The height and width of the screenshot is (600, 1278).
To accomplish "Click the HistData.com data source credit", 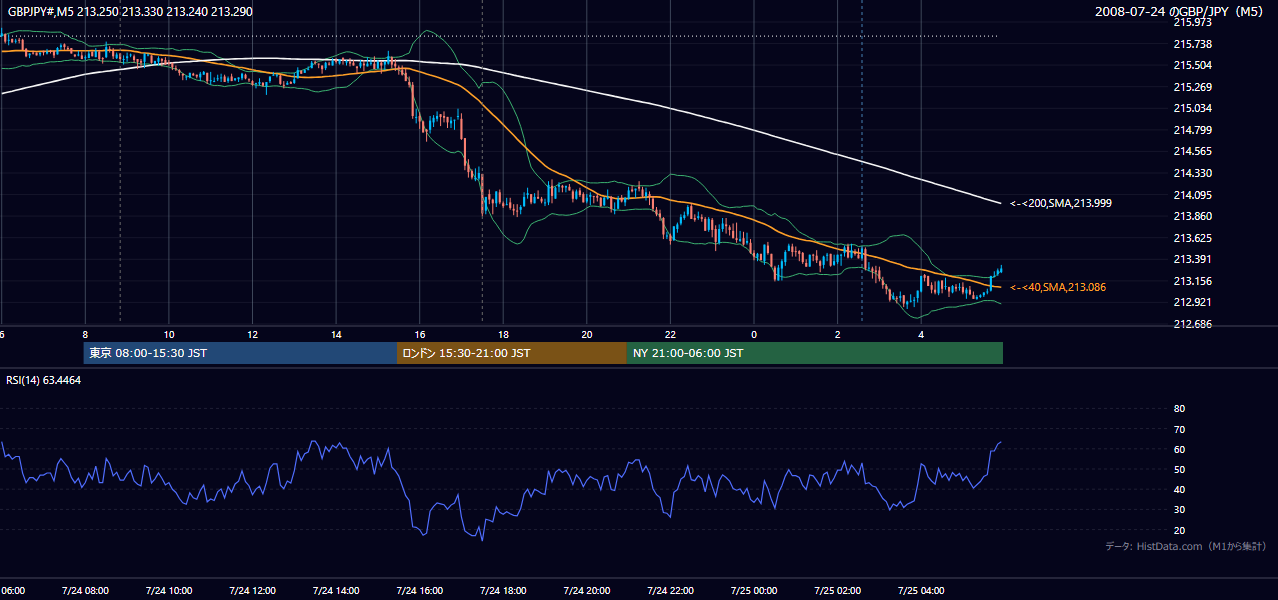I will (x=1186, y=546).
